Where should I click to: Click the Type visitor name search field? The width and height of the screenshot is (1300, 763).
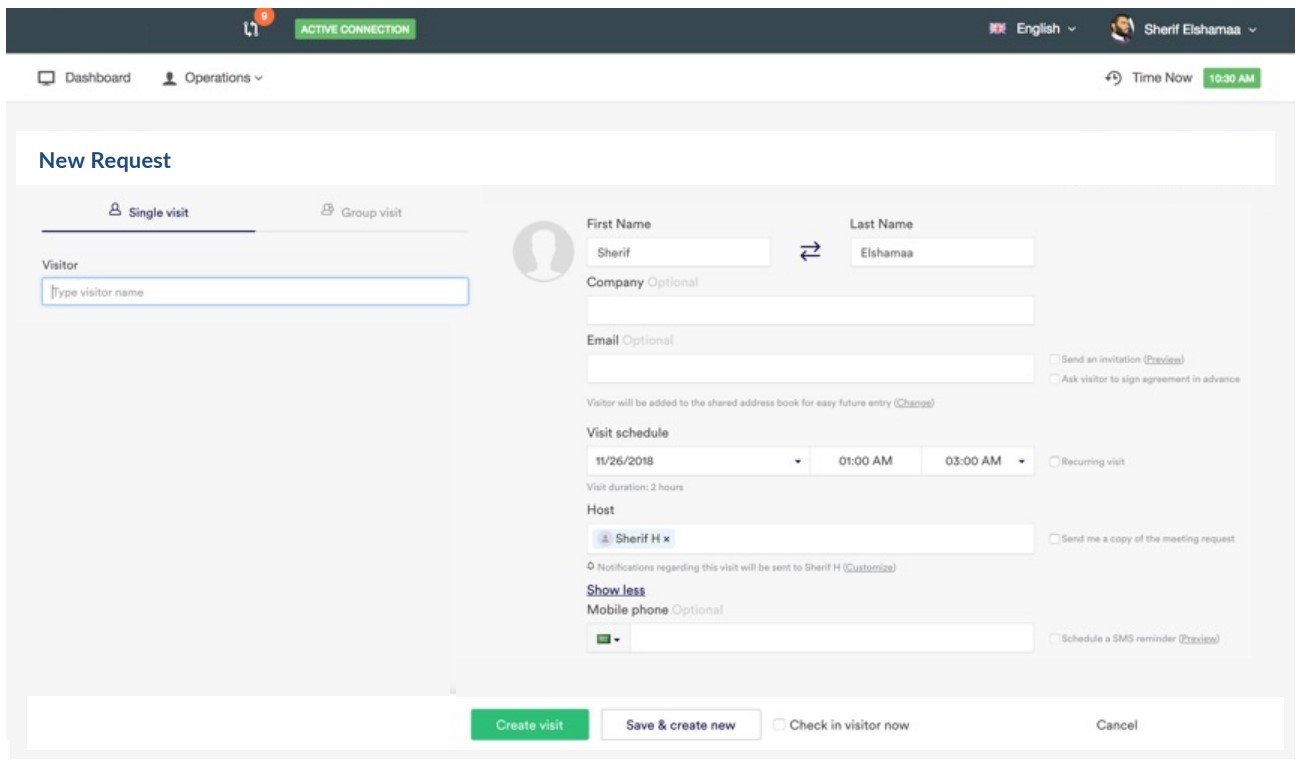[255, 292]
